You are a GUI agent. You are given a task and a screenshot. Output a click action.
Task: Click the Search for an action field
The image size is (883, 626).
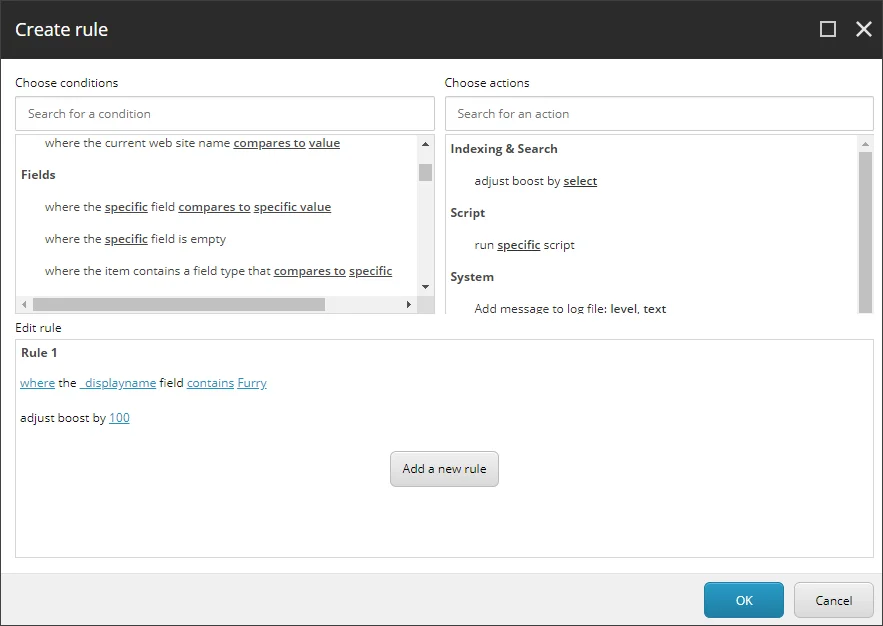(659, 114)
